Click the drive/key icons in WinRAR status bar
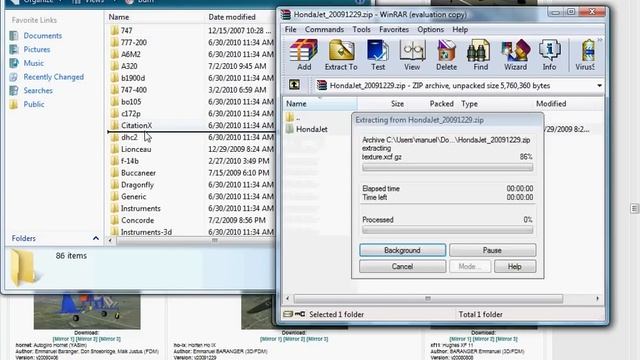Viewport: 640px width, 360px height. (x=294, y=314)
